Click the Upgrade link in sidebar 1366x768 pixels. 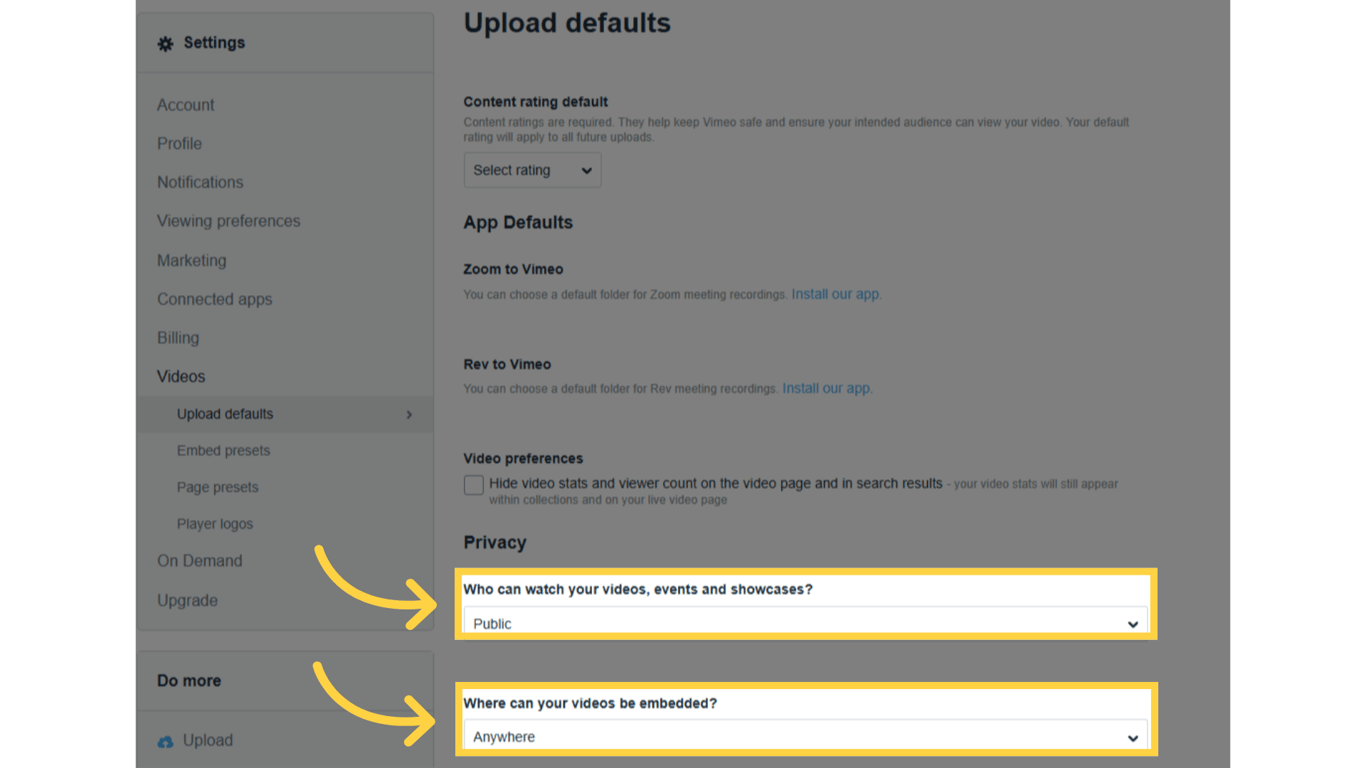pyautogui.click(x=187, y=600)
